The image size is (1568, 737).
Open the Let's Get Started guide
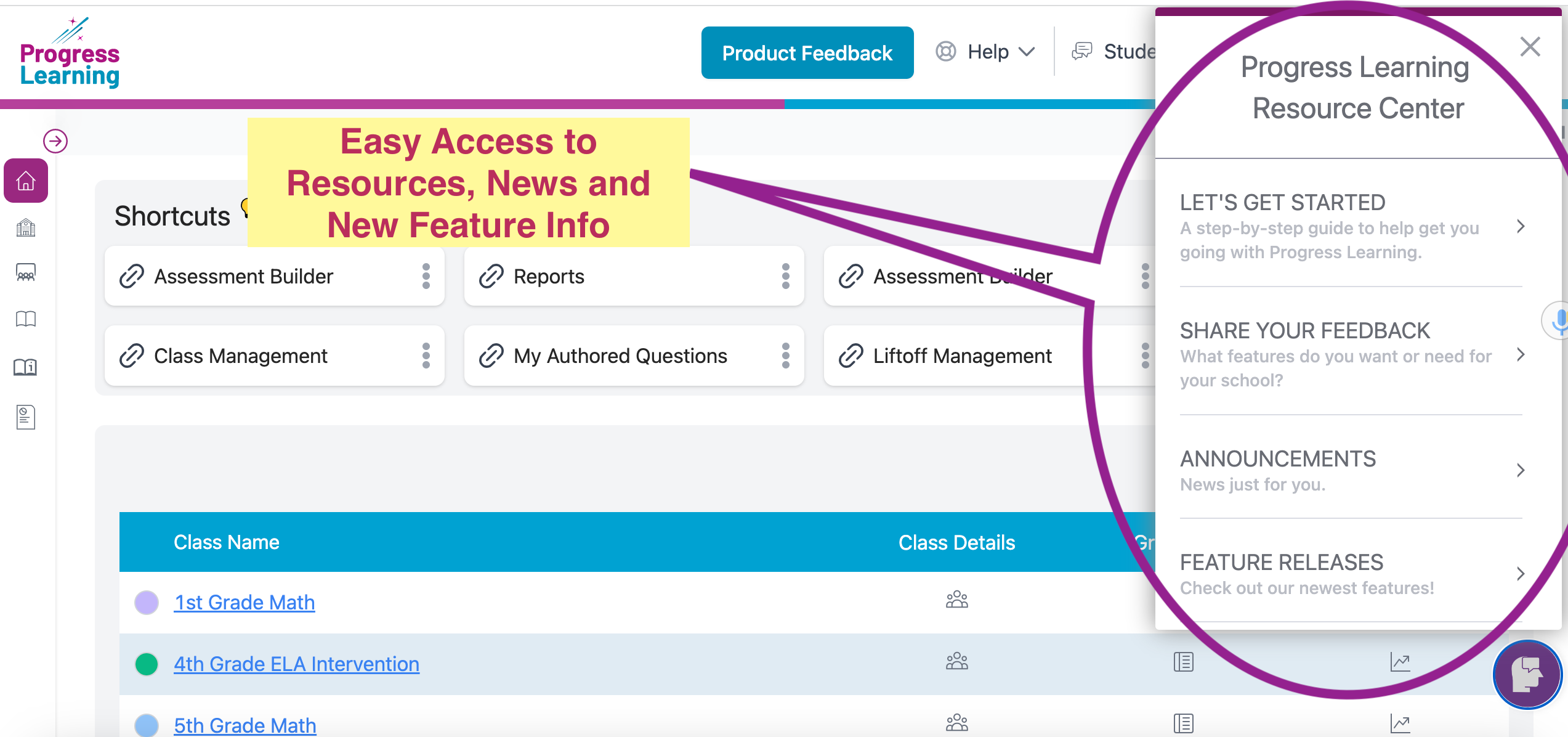(1351, 227)
